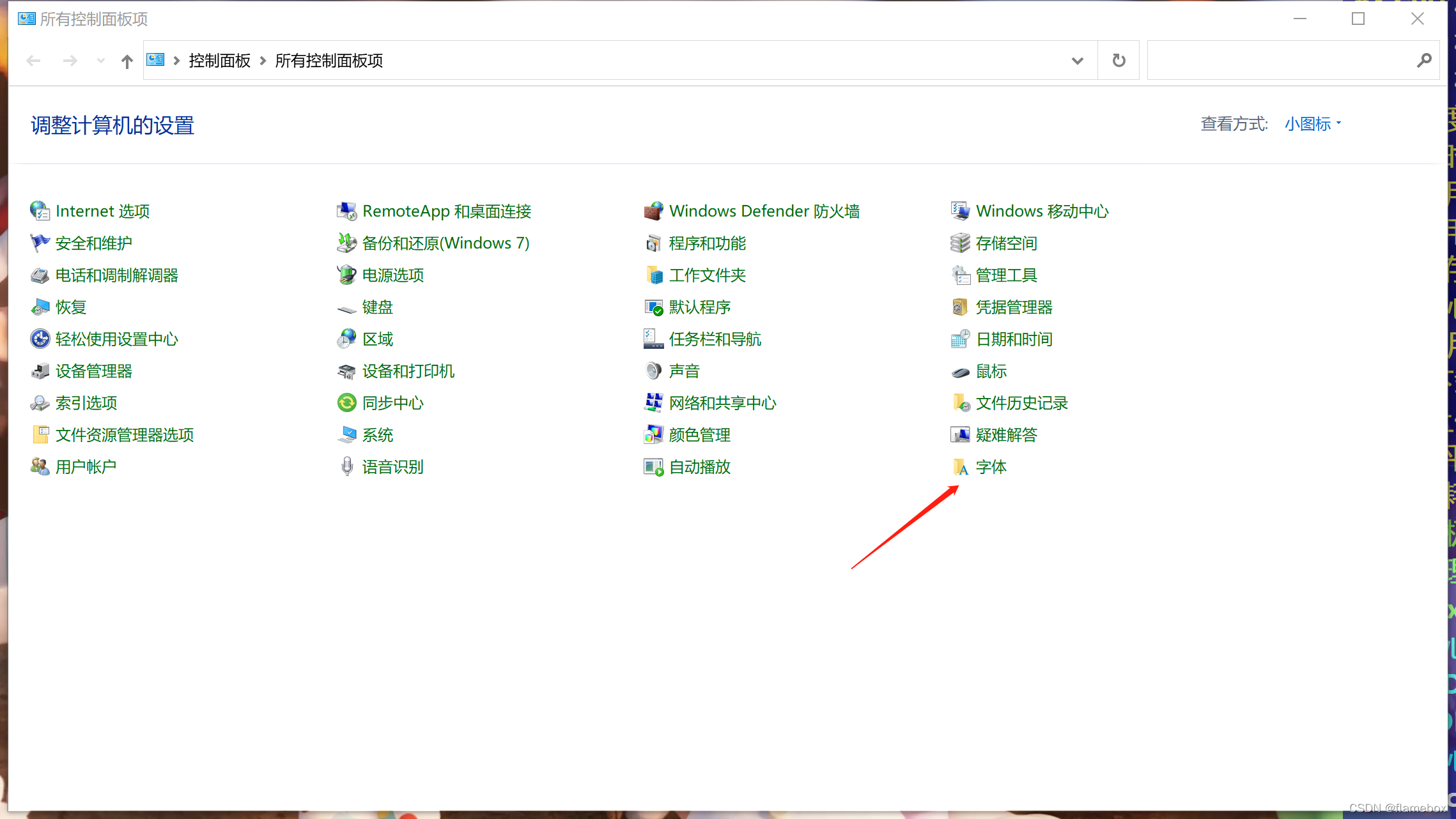Open the 自动播放 link
The height and width of the screenshot is (819, 1456).
pyautogui.click(x=700, y=467)
